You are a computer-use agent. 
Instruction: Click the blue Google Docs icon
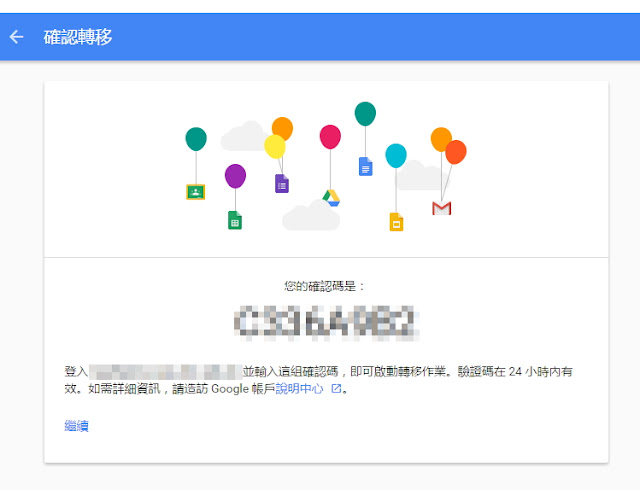pyautogui.click(x=365, y=166)
